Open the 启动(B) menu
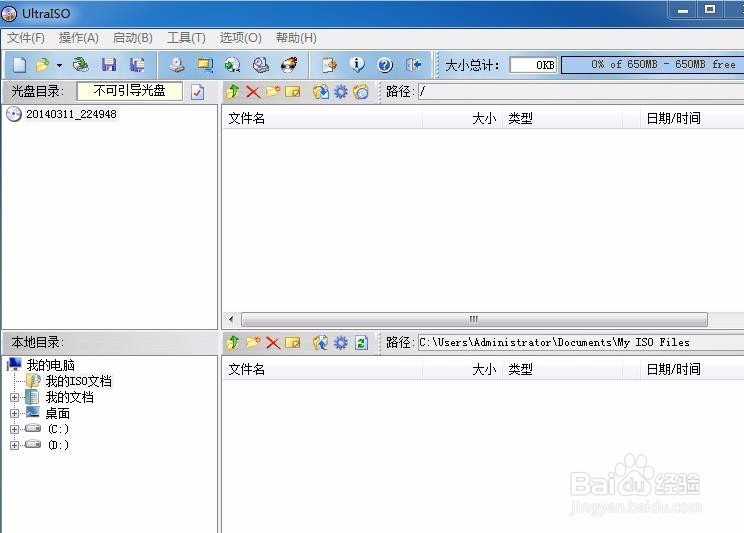The image size is (744, 533). [x=132, y=38]
